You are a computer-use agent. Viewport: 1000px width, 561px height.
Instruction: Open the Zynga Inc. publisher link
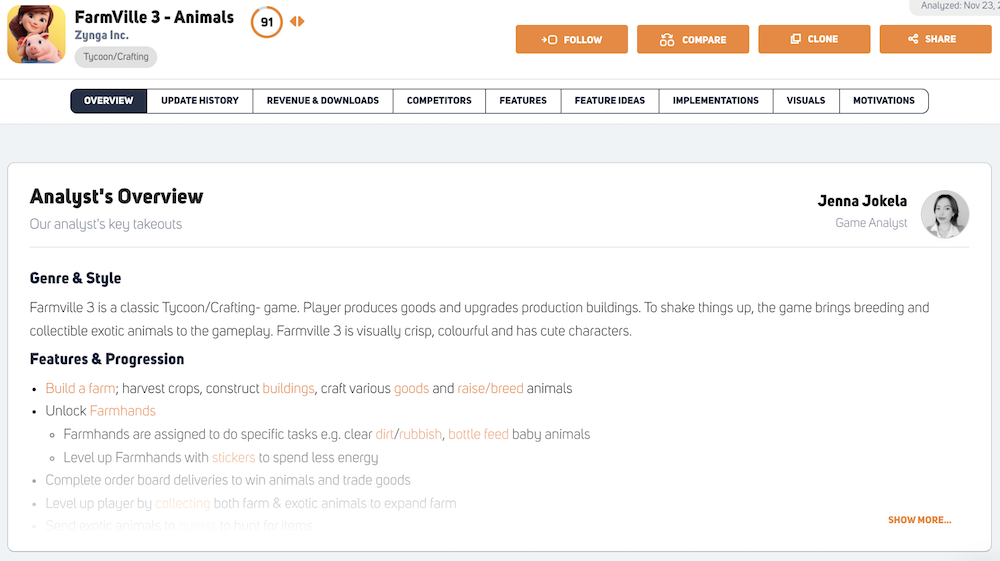point(101,36)
